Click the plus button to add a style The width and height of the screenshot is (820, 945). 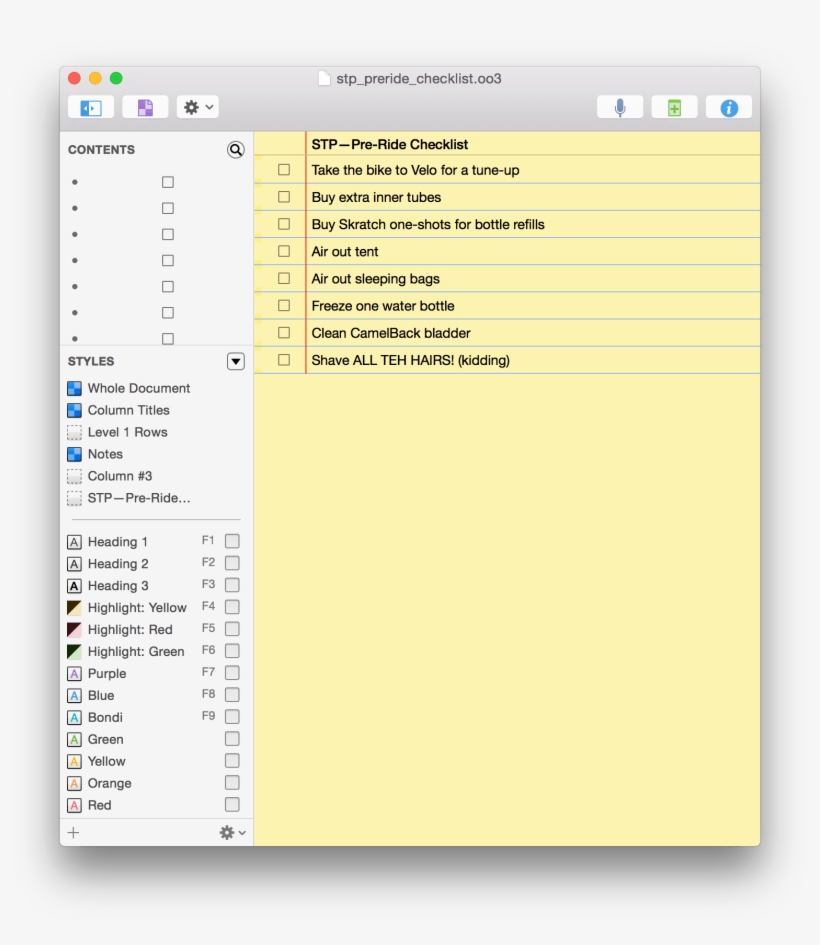coord(73,831)
